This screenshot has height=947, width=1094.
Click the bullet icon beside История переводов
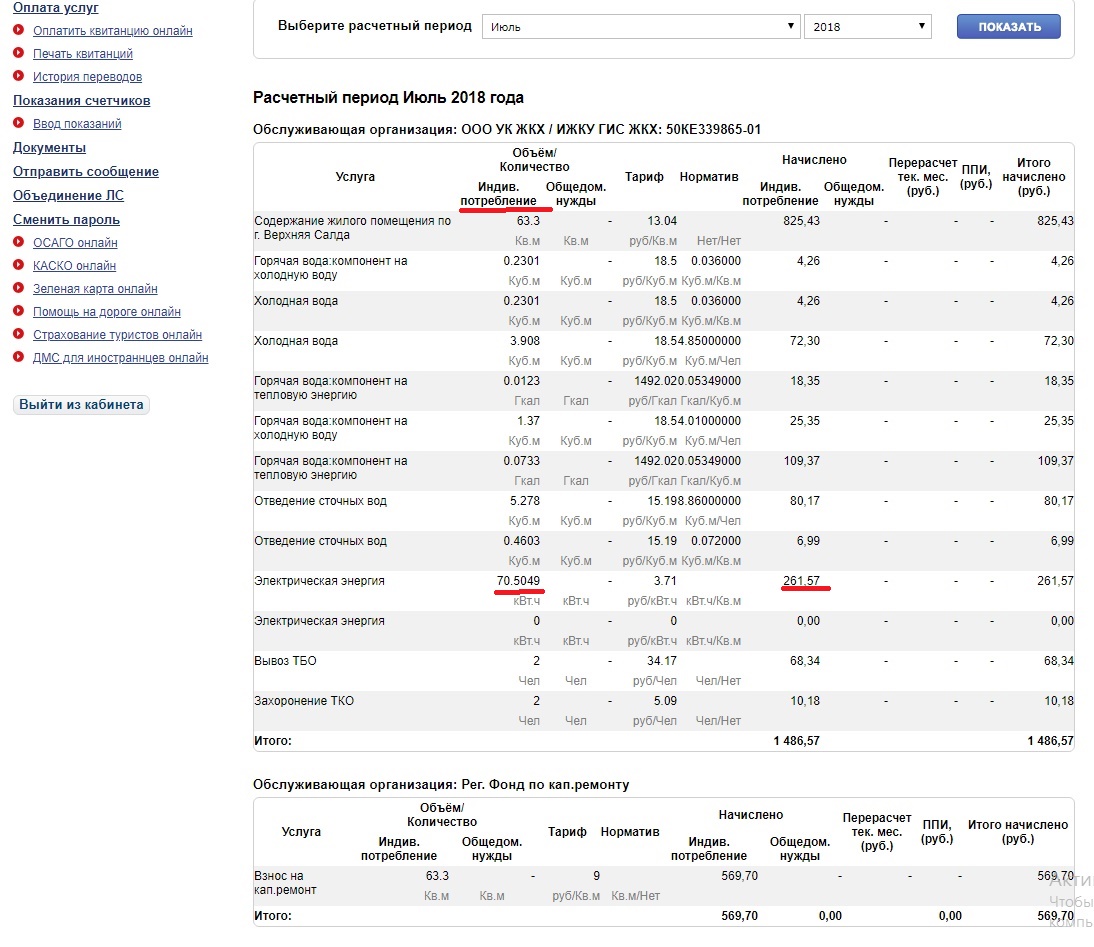click(x=19, y=76)
